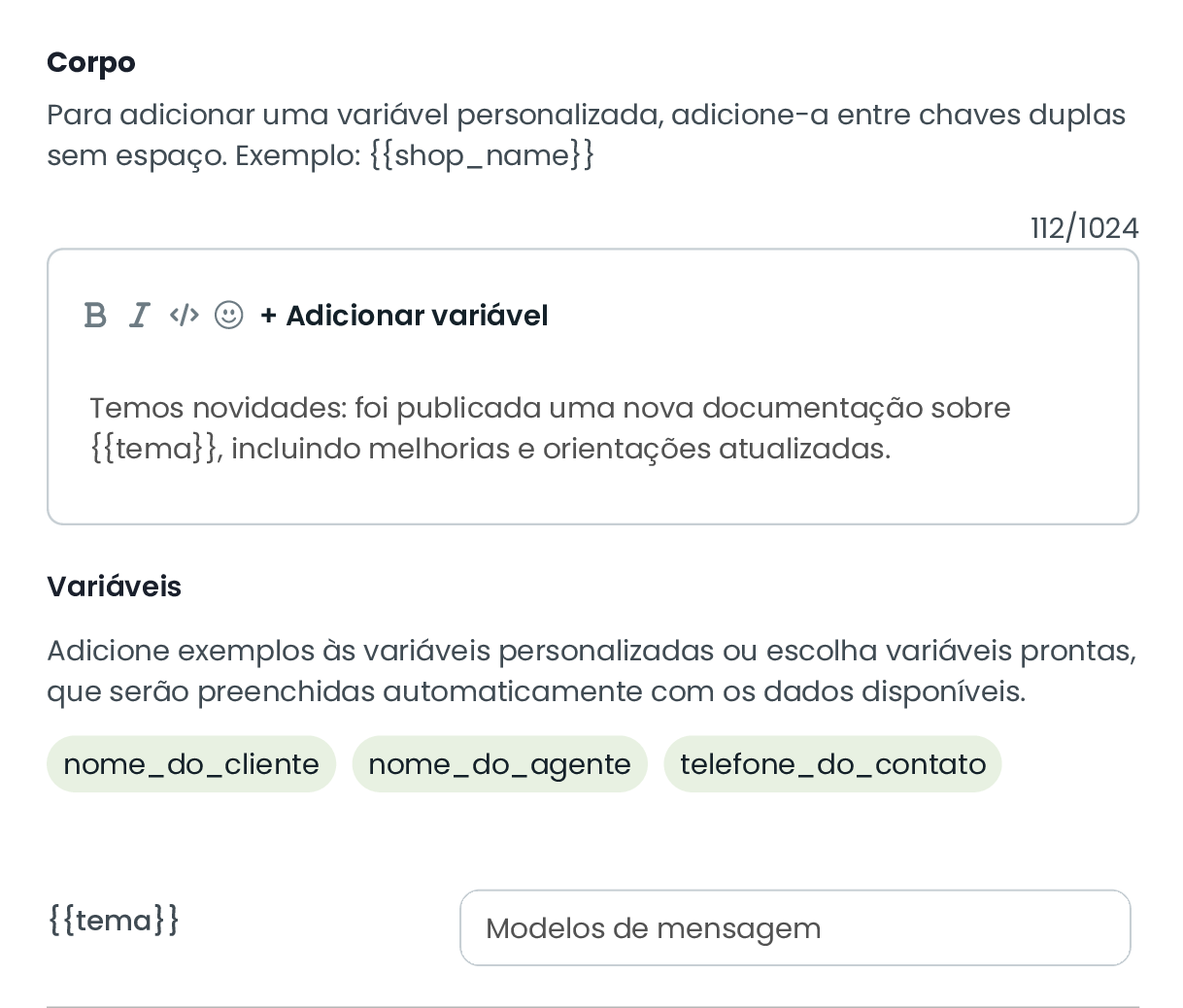Focus the Modelos de mensagem input field
Screen dimensions: 1183x1008
(x=794, y=928)
